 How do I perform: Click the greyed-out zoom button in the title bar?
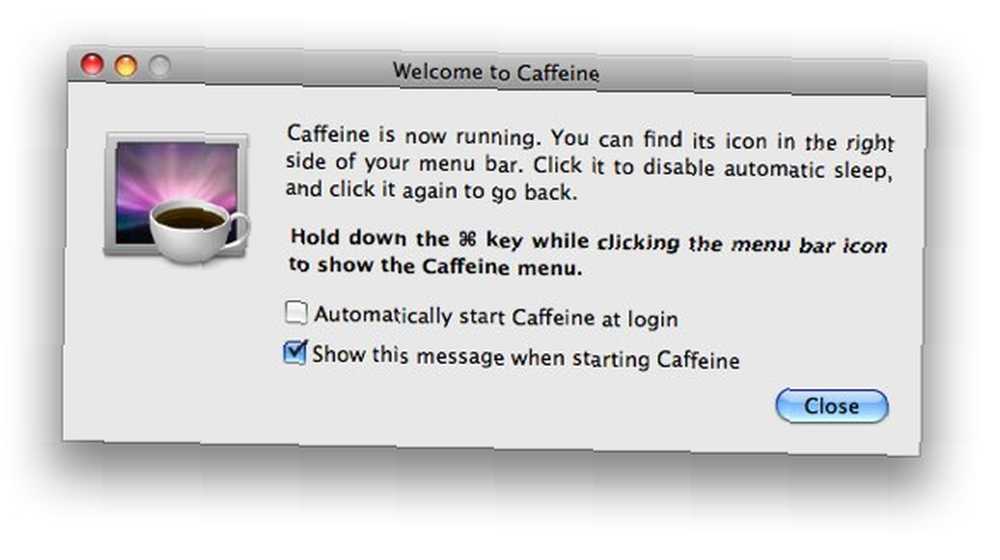tap(159, 66)
